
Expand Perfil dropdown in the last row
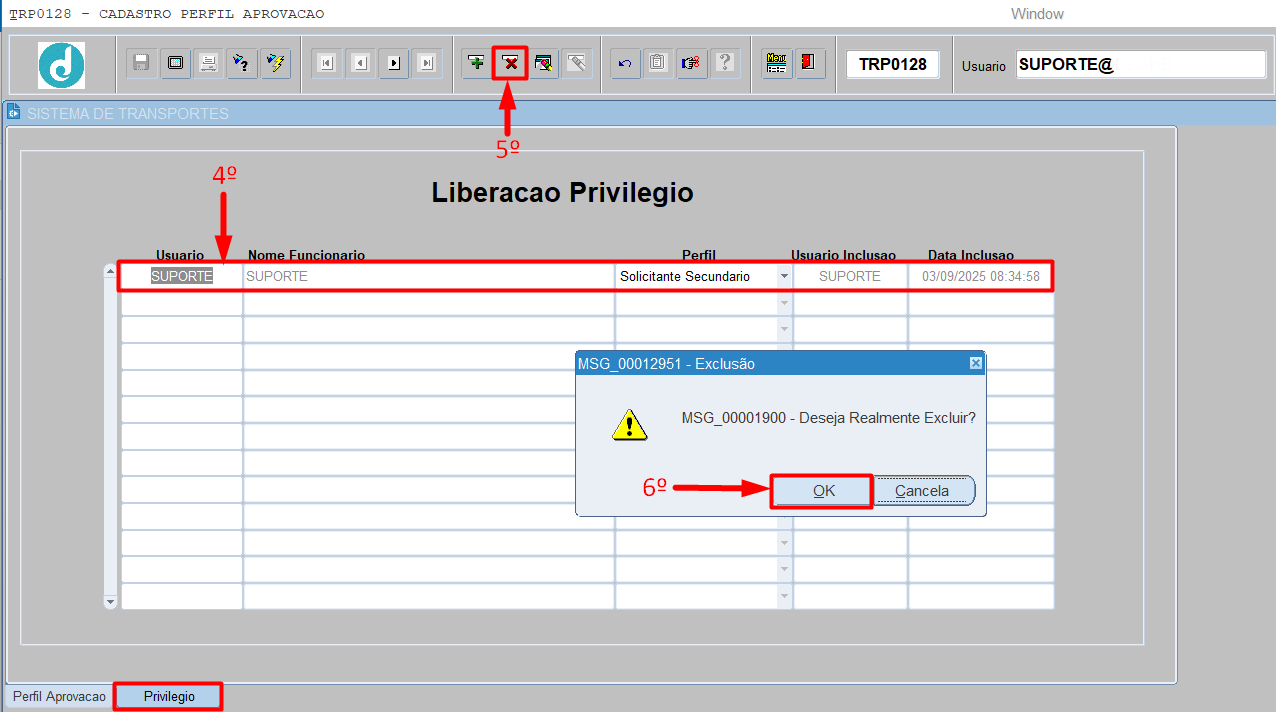[784, 596]
